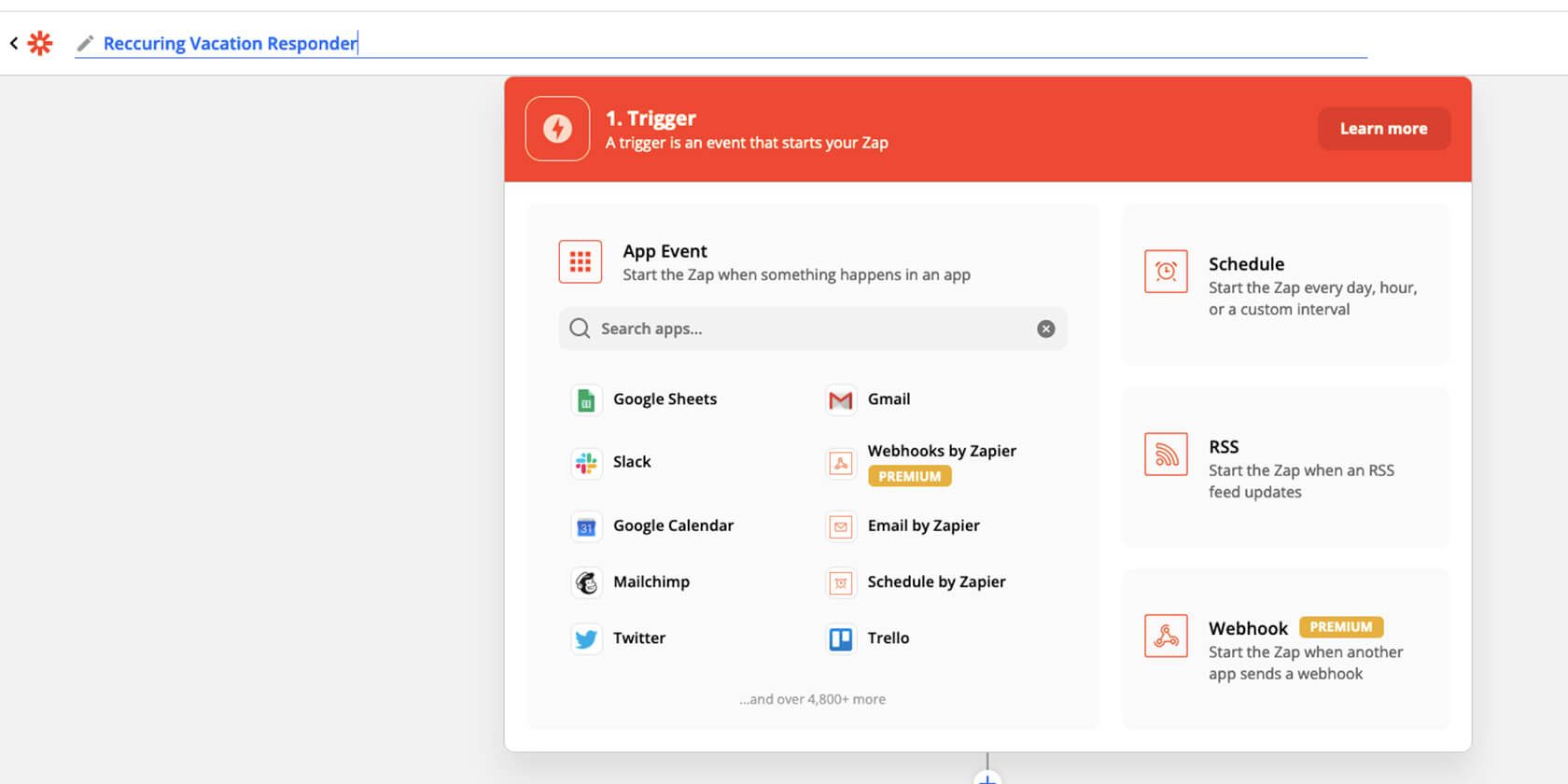The height and width of the screenshot is (784, 1568).
Task: Click the pencil edit icon beside Zap name
Action: [x=85, y=43]
